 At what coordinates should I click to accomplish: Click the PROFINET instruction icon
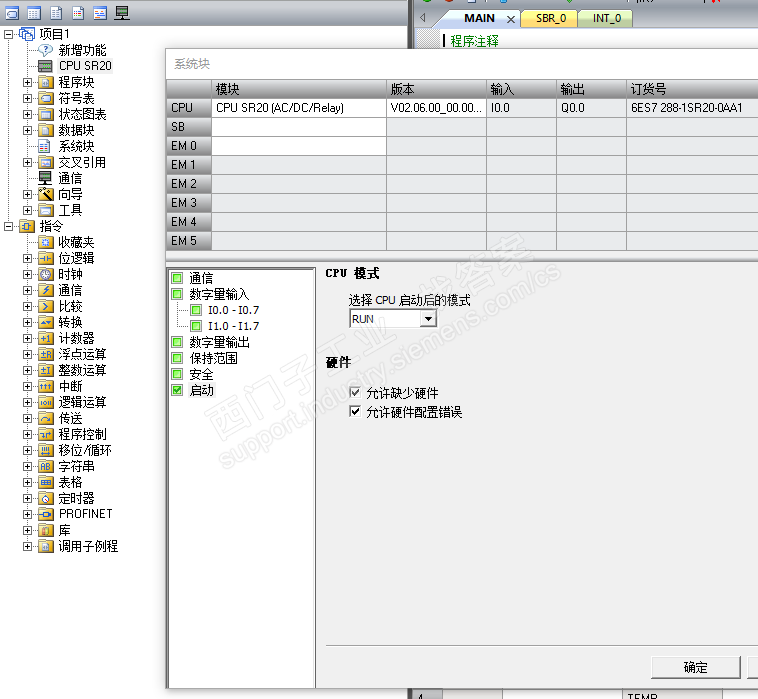45,514
